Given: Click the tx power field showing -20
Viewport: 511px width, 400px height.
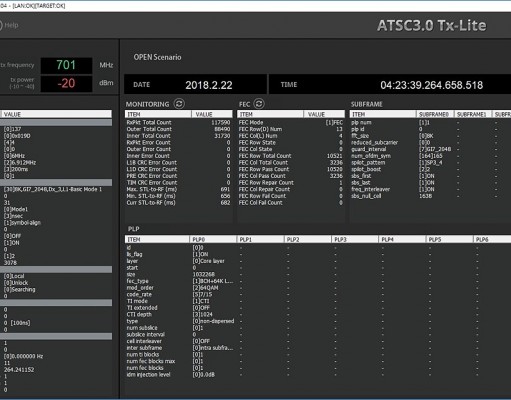Looking at the screenshot, I should [x=66, y=83].
